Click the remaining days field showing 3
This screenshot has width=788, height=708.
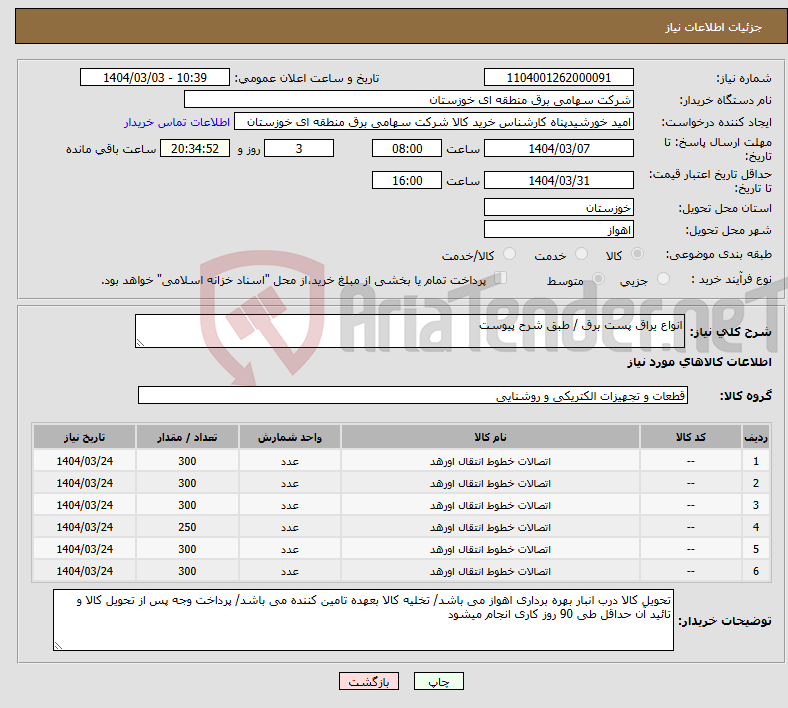pos(299,149)
